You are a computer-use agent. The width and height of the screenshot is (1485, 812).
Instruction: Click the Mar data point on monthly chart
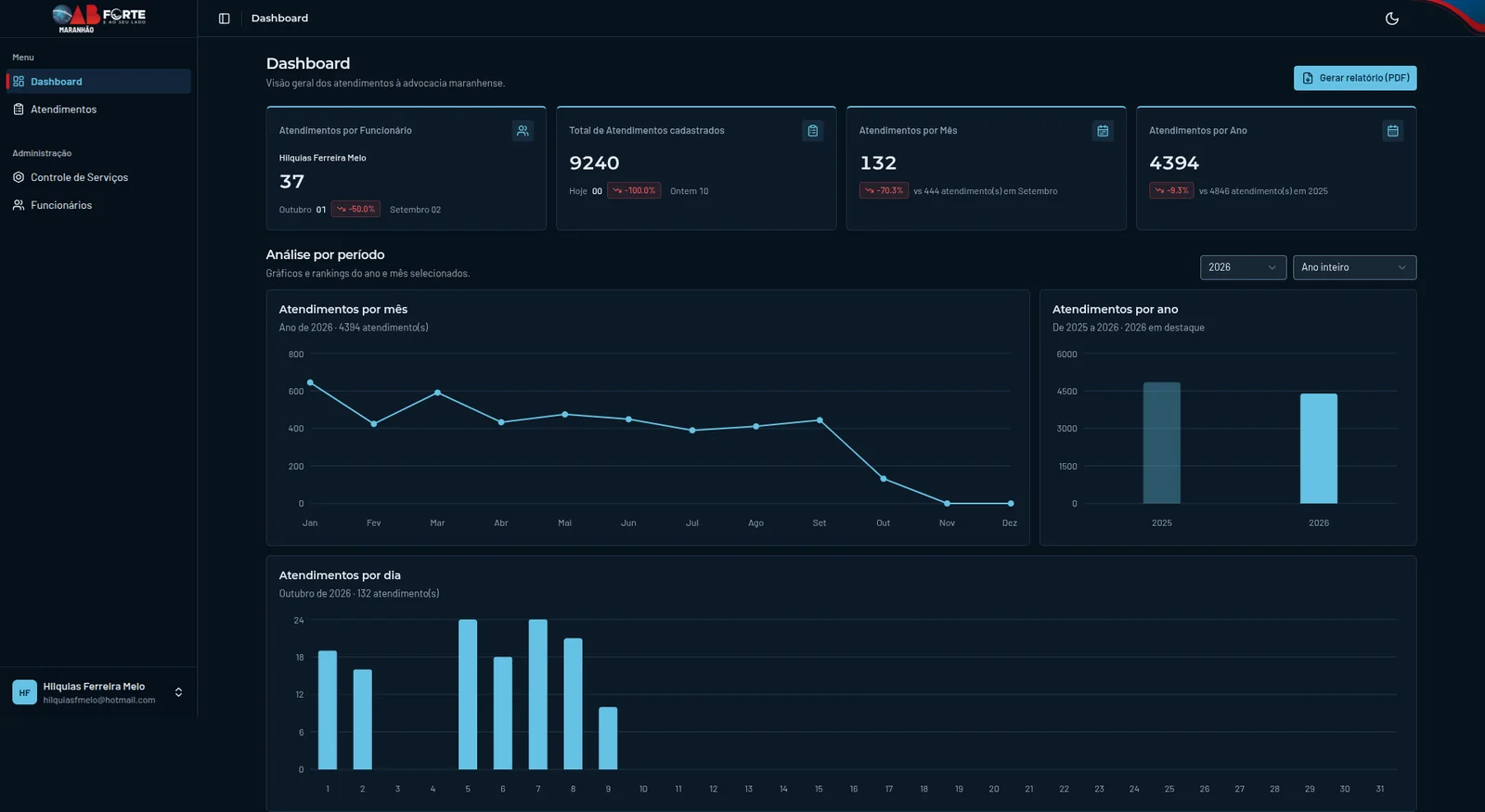click(x=437, y=393)
